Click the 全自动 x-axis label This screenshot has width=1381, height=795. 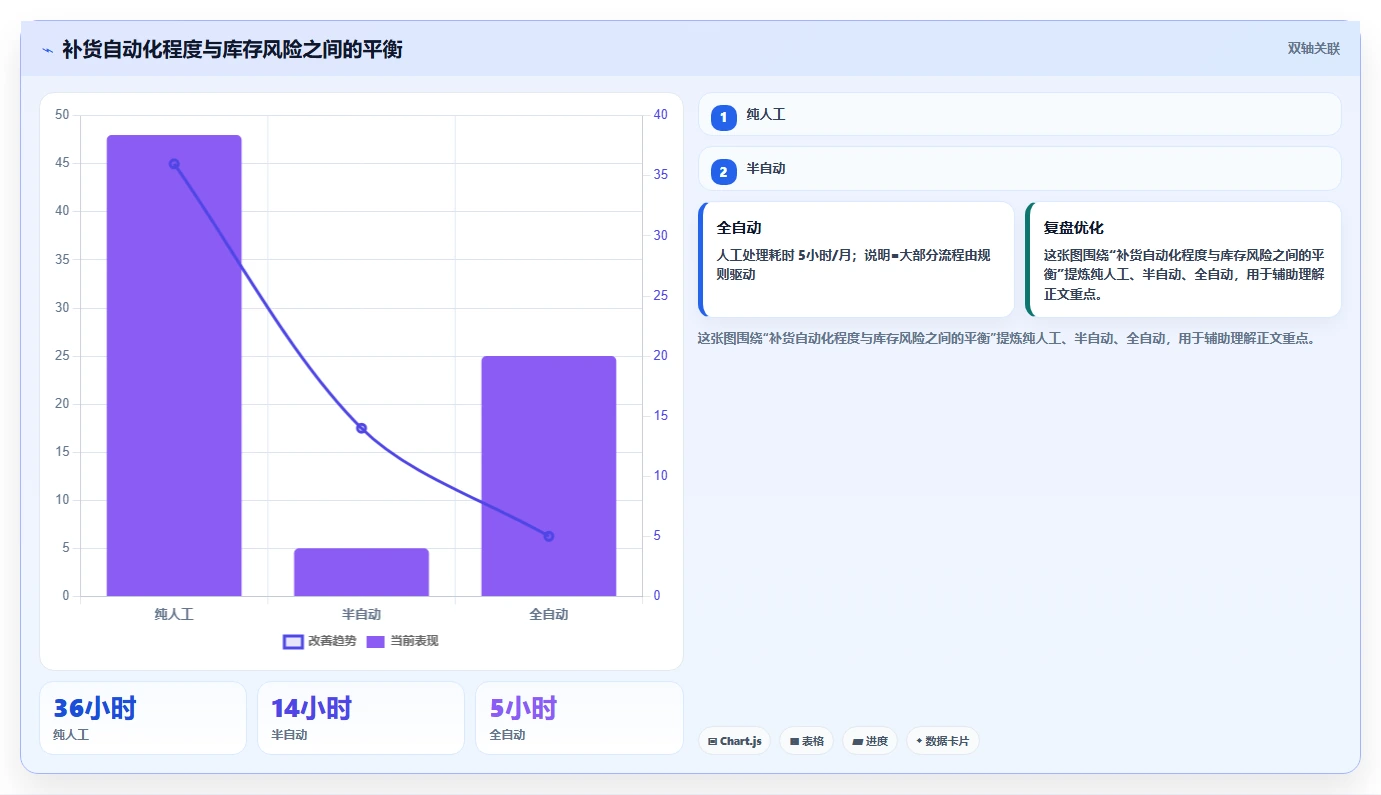[x=548, y=614]
